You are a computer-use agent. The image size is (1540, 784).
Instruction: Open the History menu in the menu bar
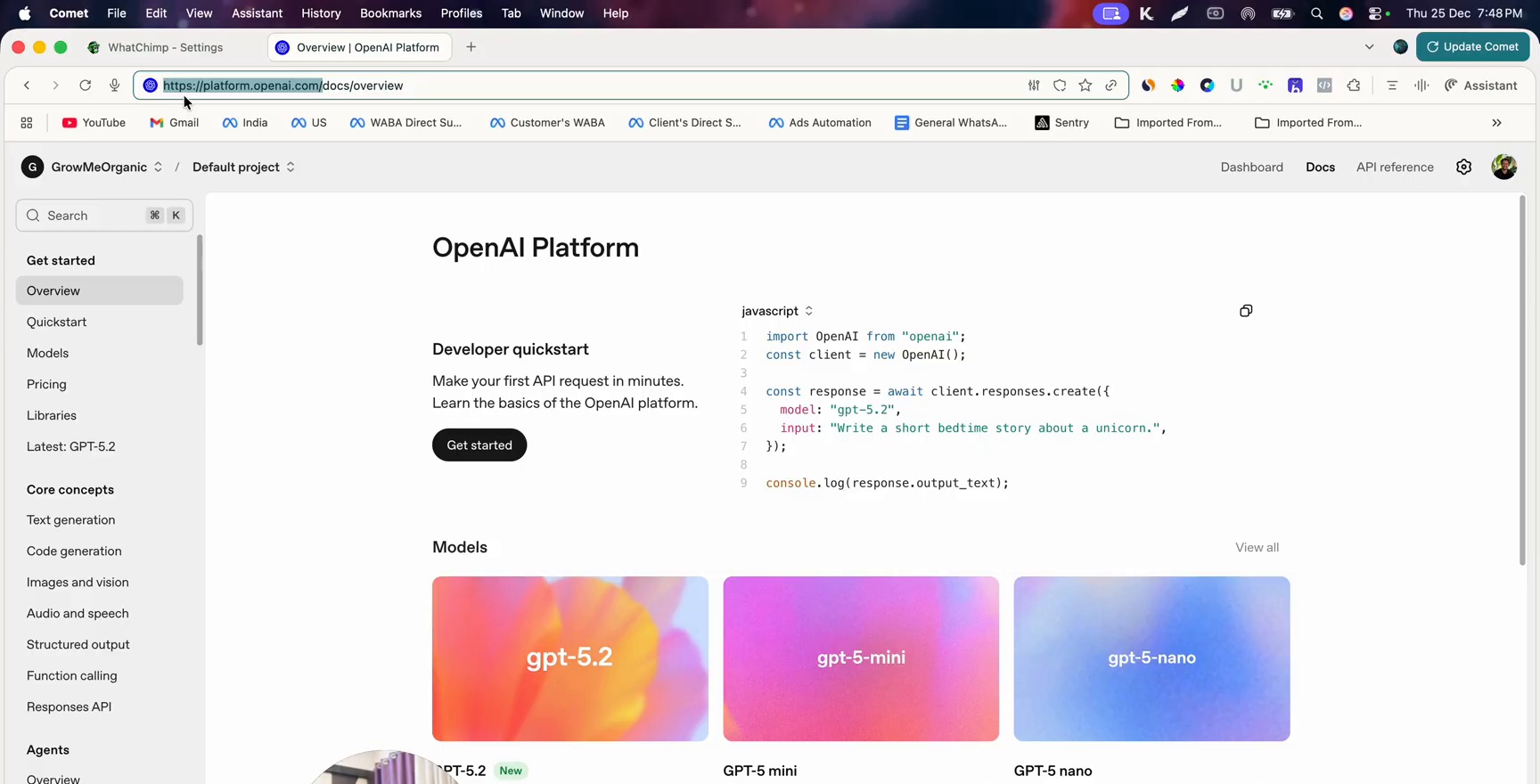tap(321, 13)
